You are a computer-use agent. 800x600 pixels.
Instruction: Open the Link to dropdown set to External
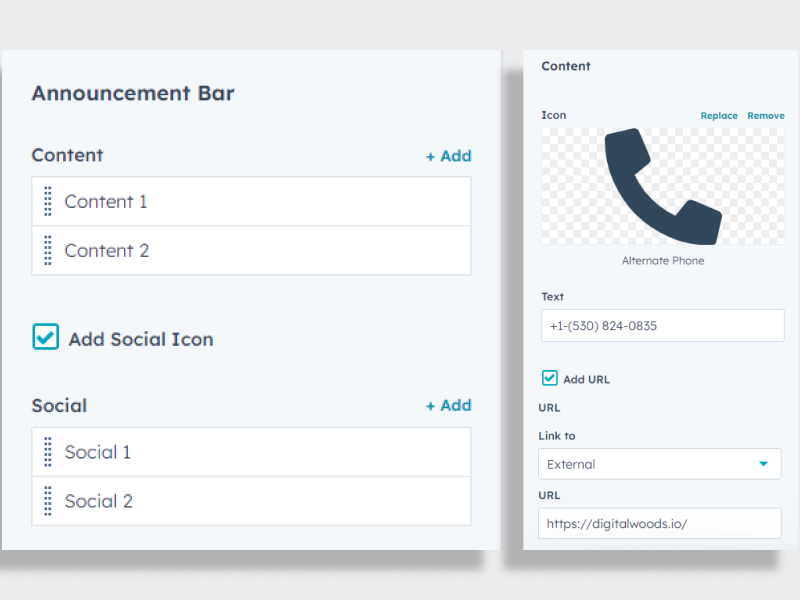tap(660, 464)
